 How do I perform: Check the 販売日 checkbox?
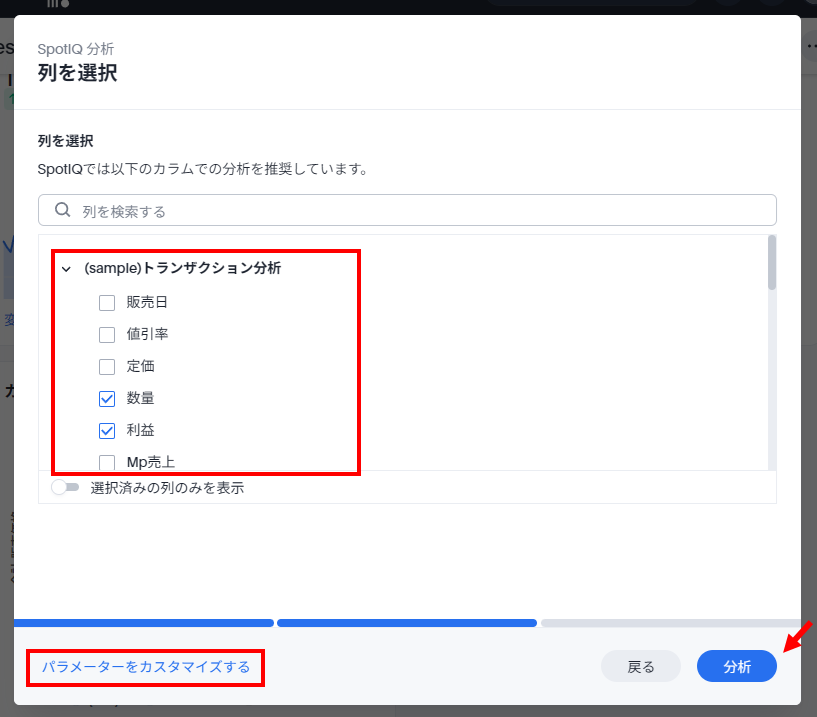point(107,303)
